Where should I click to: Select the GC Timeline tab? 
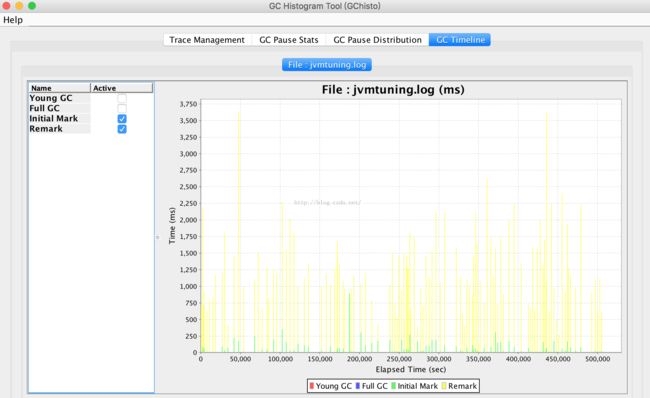coord(460,40)
